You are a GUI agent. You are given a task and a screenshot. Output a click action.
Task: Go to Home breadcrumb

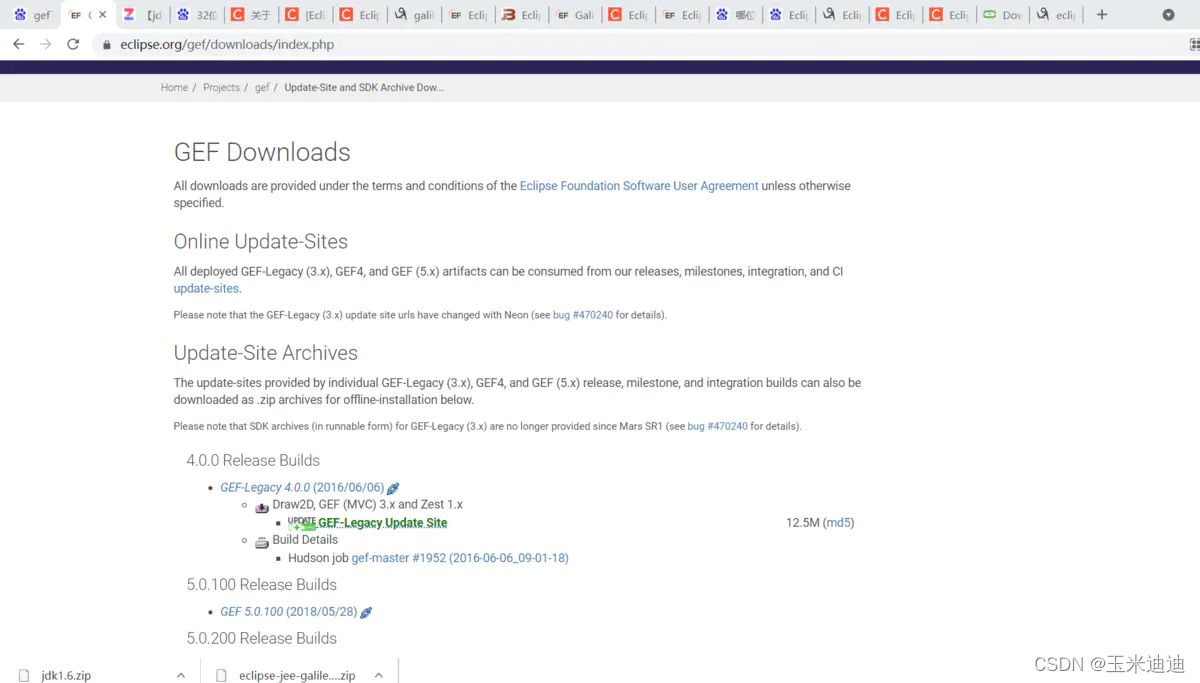coord(174,88)
